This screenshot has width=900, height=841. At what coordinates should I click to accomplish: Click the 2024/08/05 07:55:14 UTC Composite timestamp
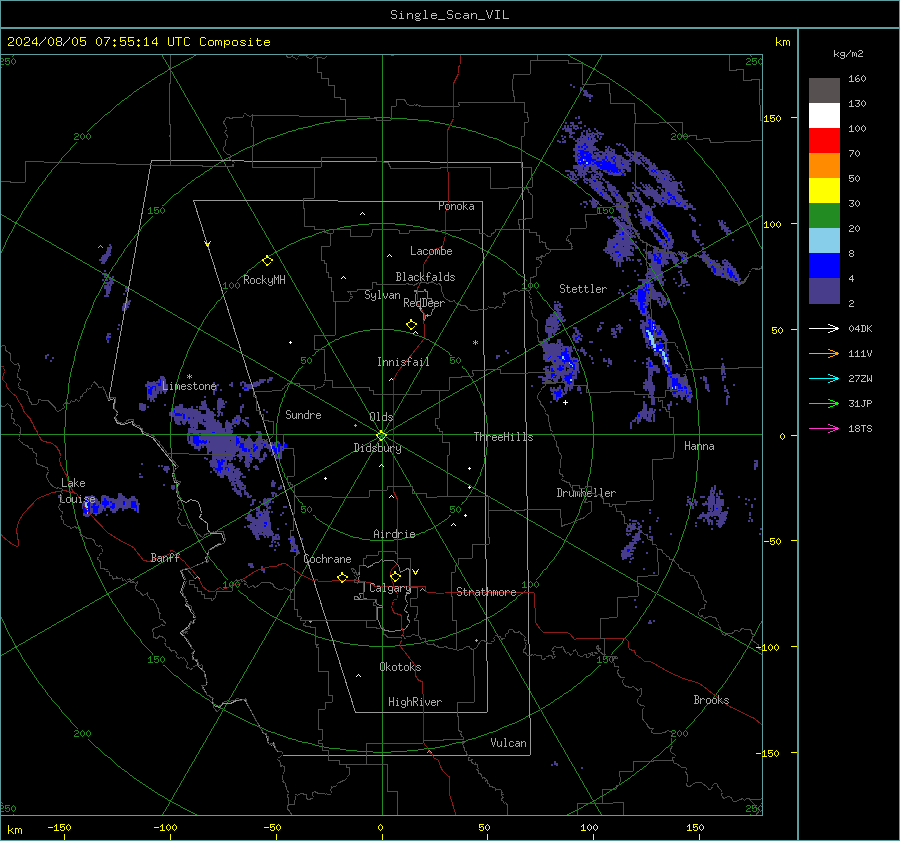click(138, 42)
